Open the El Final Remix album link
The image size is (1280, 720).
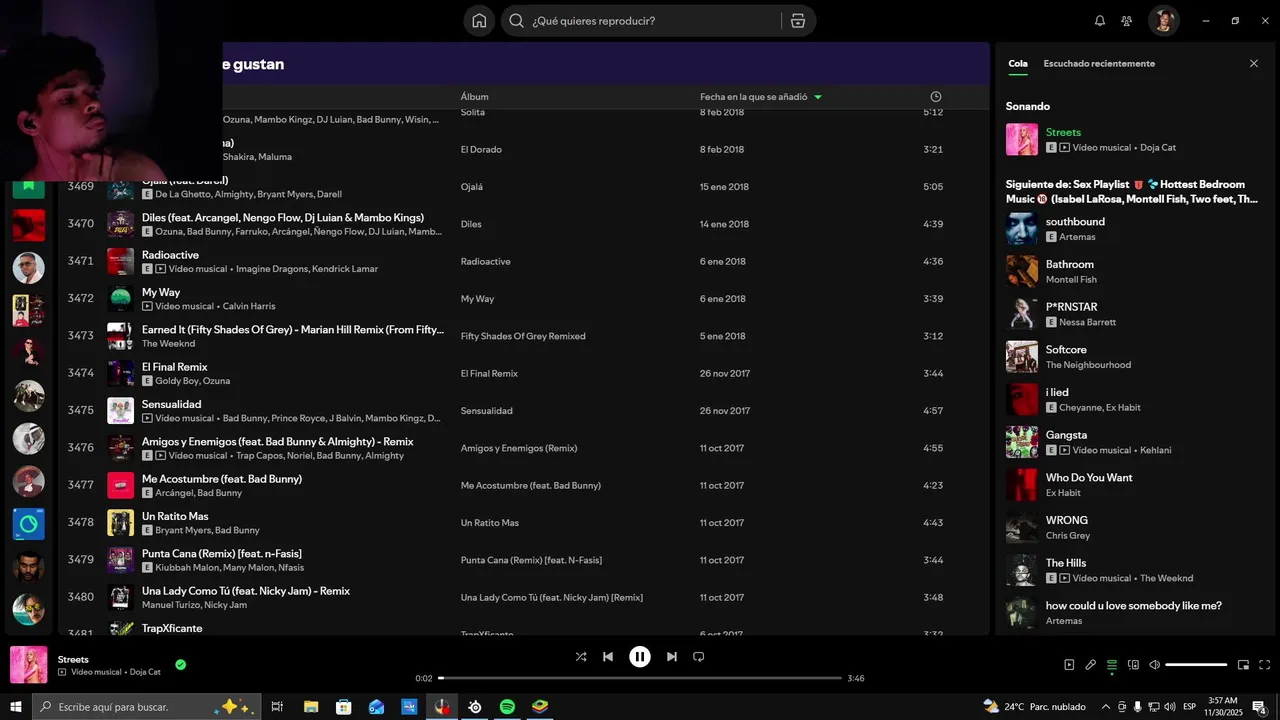click(x=489, y=373)
